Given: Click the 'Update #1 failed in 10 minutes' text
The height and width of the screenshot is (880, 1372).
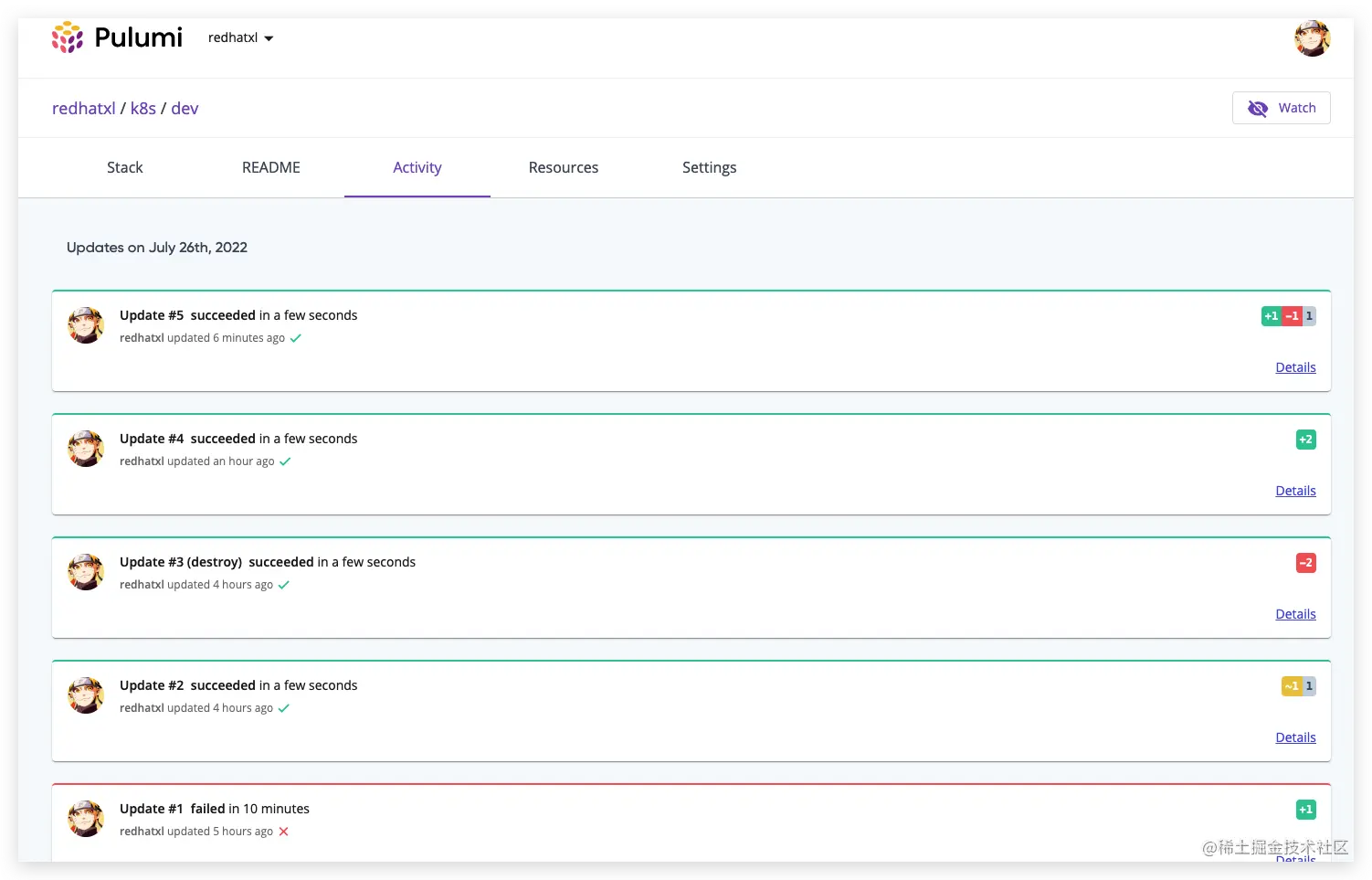Looking at the screenshot, I should [215, 809].
